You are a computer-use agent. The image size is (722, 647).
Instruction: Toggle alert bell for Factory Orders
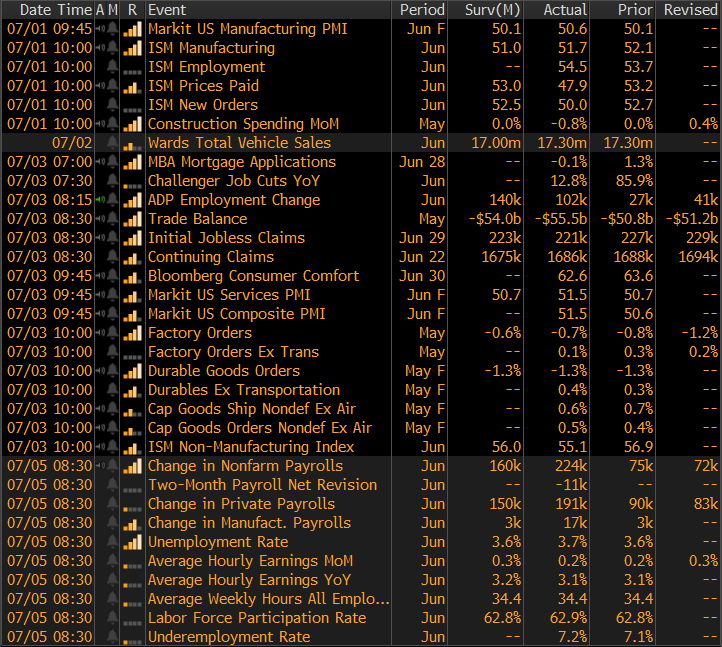(x=114, y=333)
